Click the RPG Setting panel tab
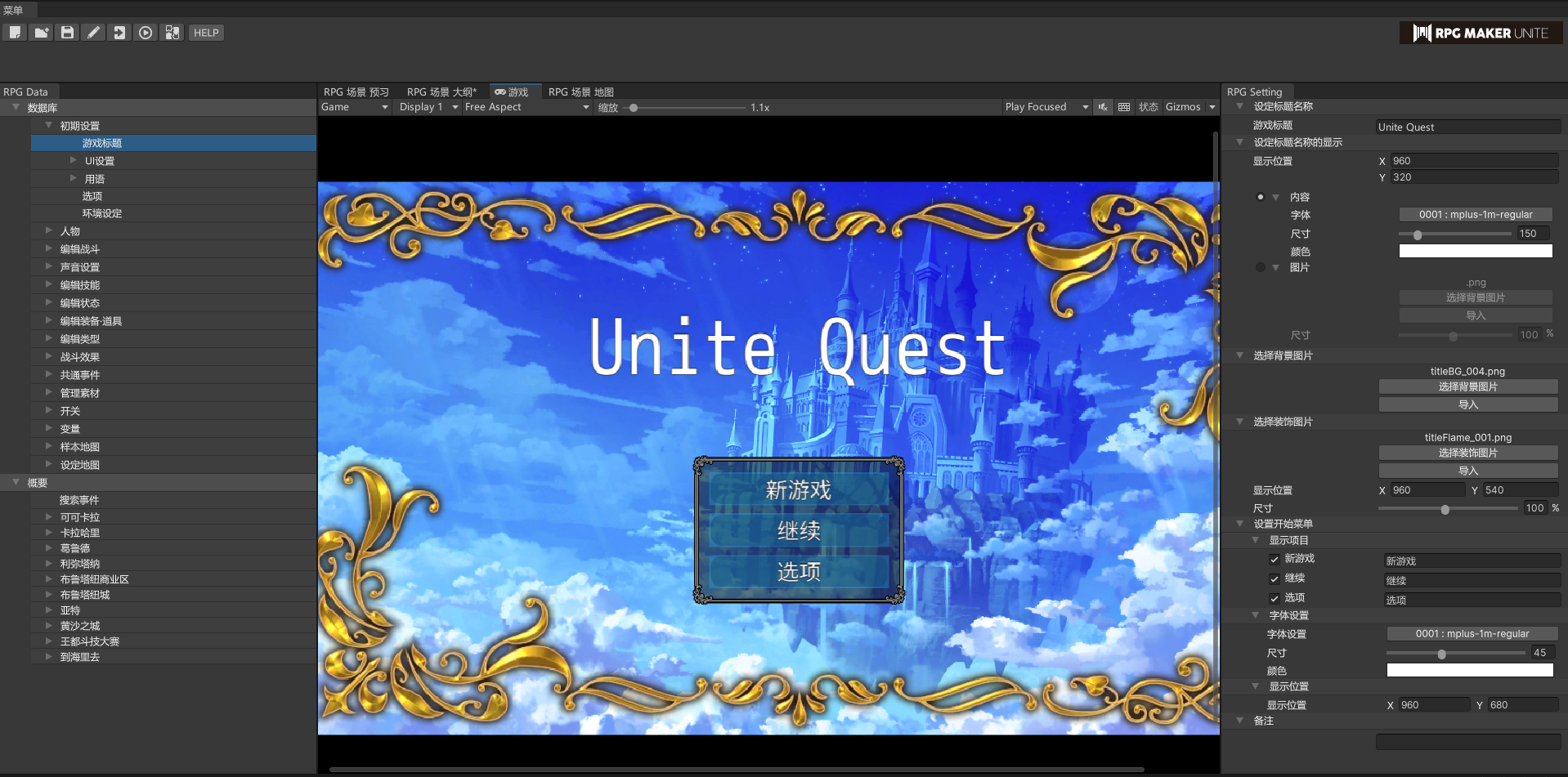The width and height of the screenshot is (1568, 777). coord(1255,92)
